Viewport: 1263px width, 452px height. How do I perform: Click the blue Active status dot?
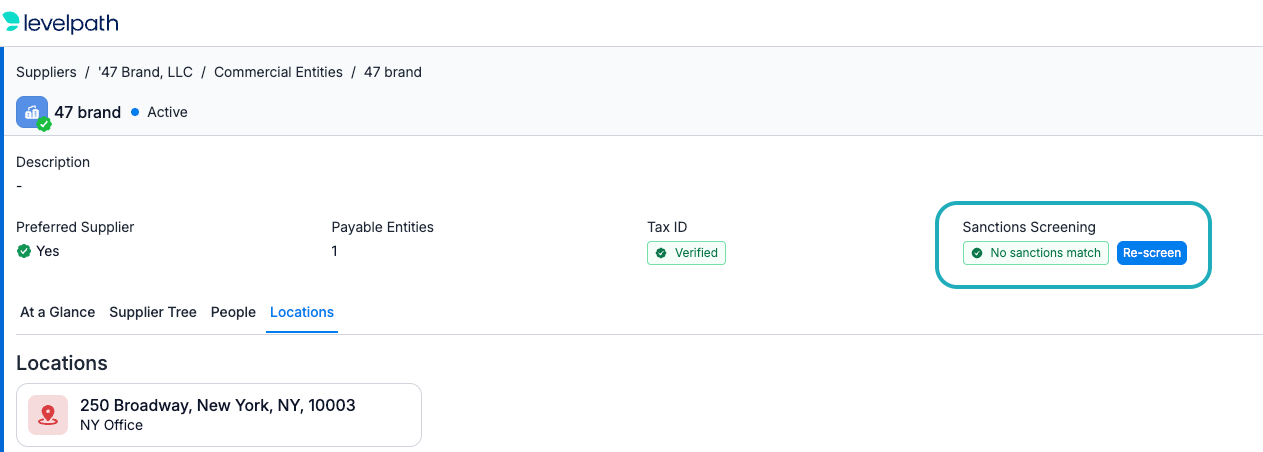[x=135, y=112]
